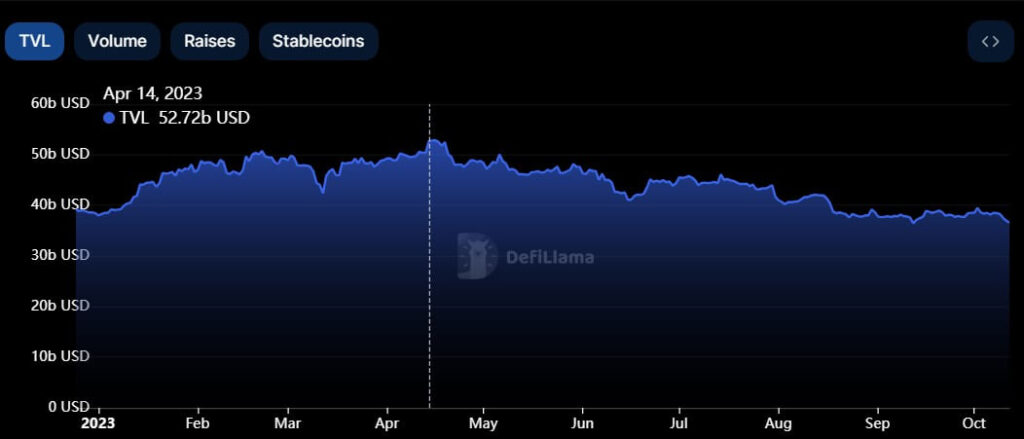Click the 2023 label on the time axis
The image size is (1024, 439).
pyautogui.click(x=97, y=423)
